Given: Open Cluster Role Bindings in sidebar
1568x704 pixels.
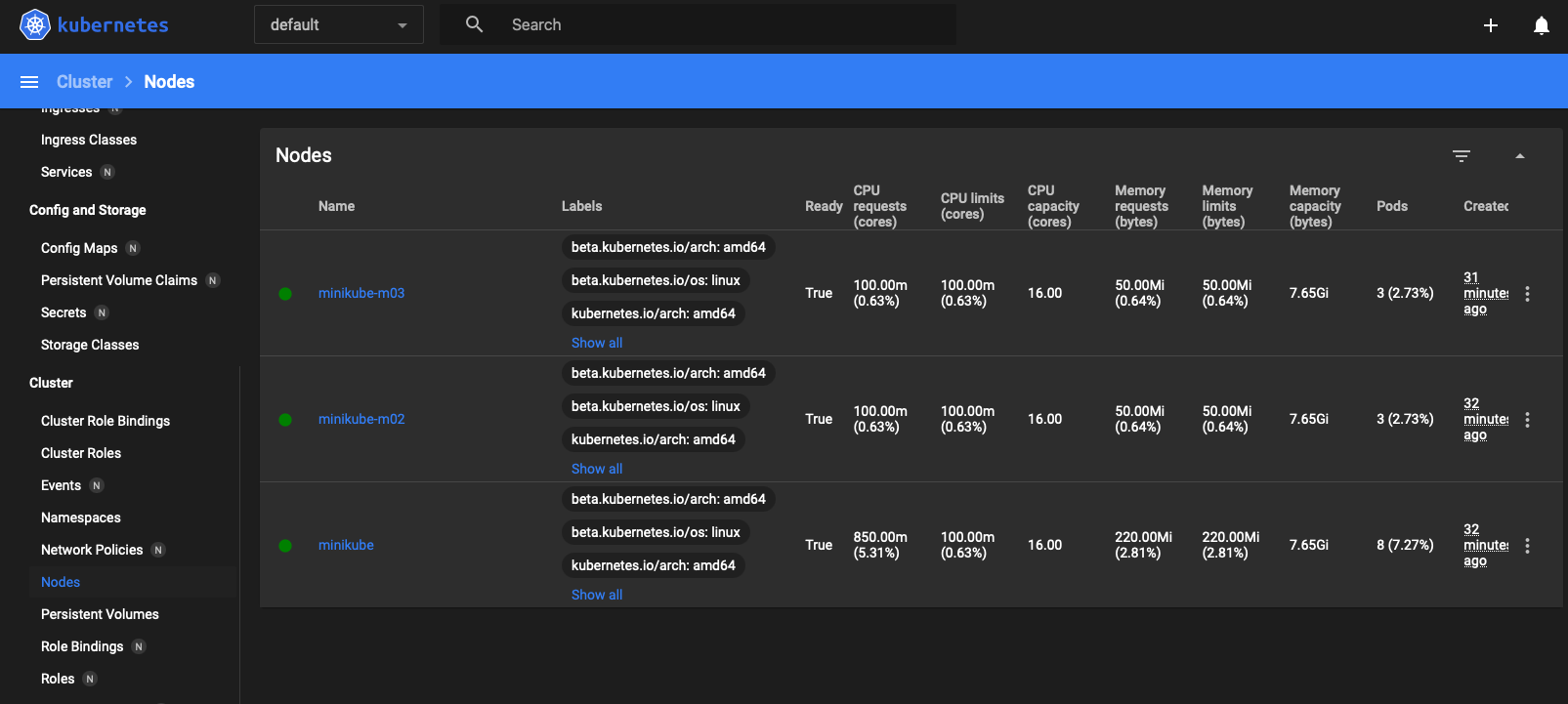Looking at the screenshot, I should [x=106, y=421].
